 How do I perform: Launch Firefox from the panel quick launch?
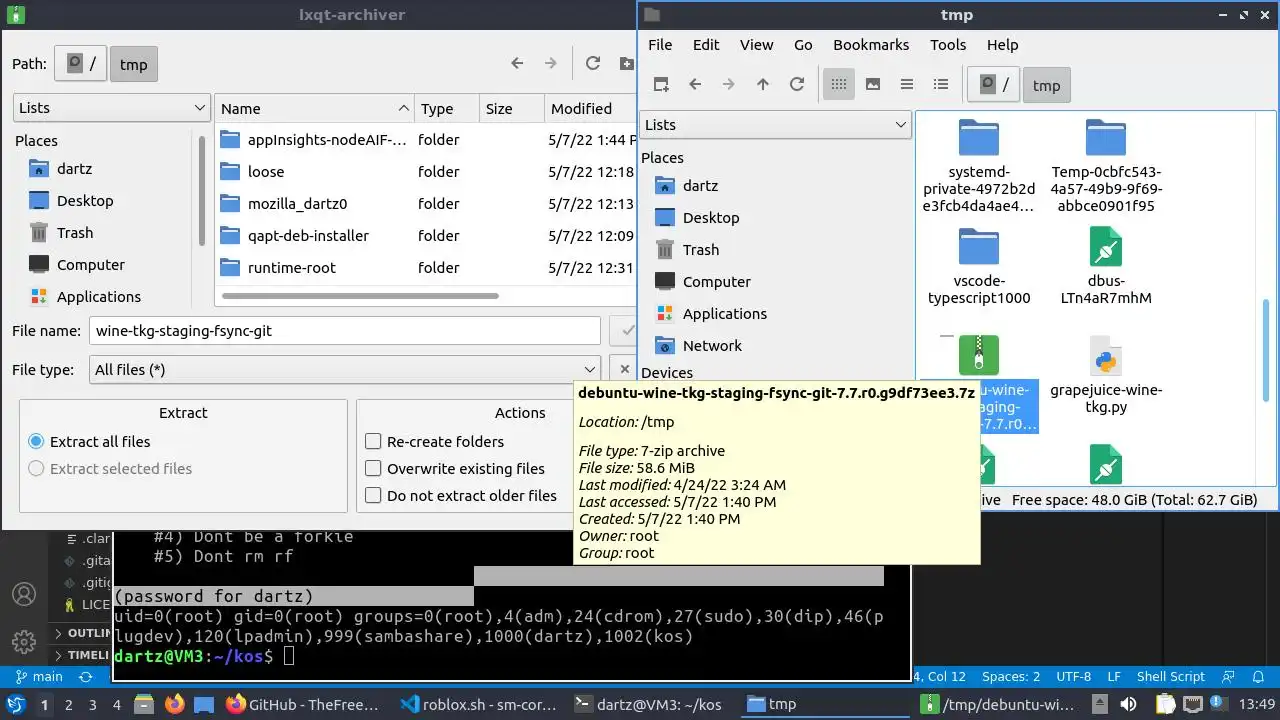pyautogui.click(x=174, y=704)
